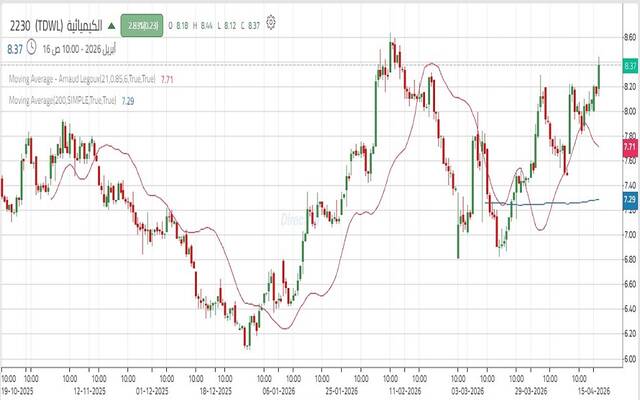Click the blue 7.29 price axis label
Image resolution: width=640 pixels, height=400 pixels.
pyautogui.click(x=629, y=200)
